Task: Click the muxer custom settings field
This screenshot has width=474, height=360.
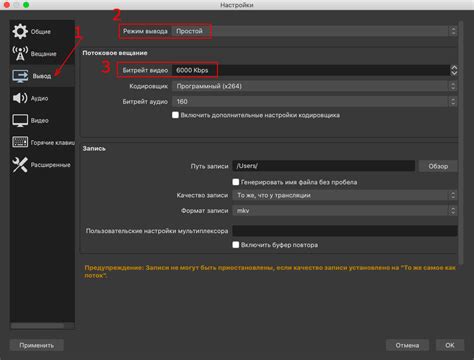Action: pos(345,231)
